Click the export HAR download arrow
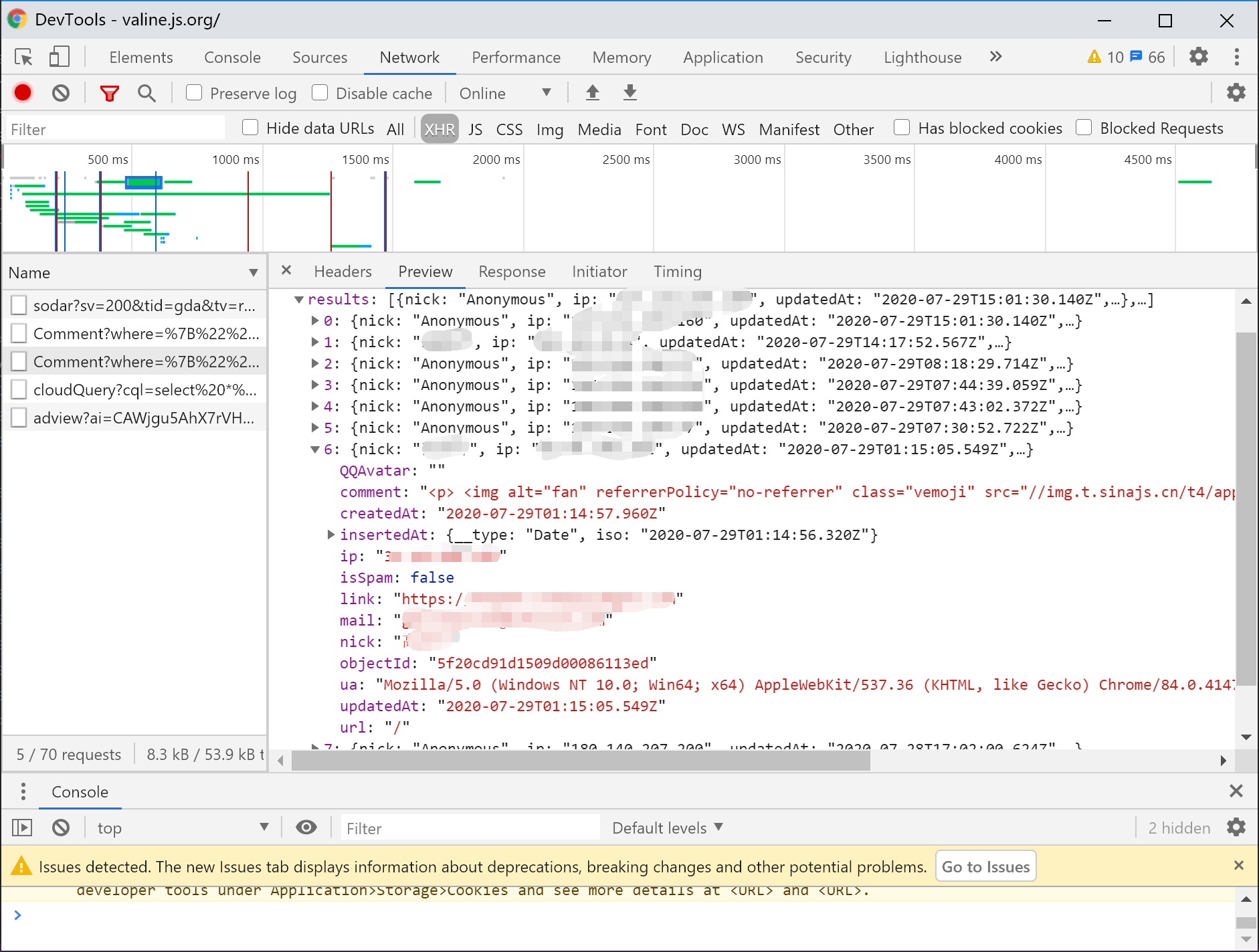This screenshot has height=952, width=1259. pos(629,93)
